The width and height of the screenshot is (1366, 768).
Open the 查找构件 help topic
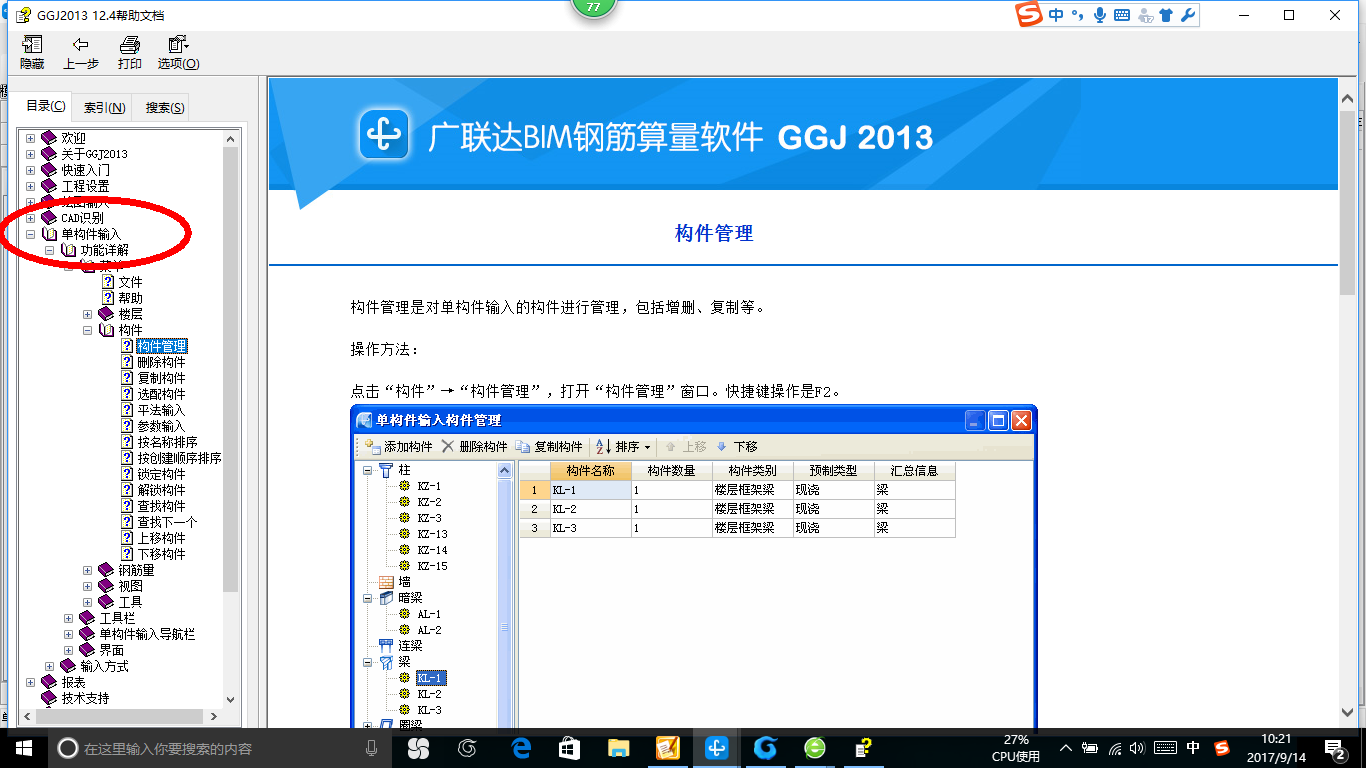click(x=161, y=506)
